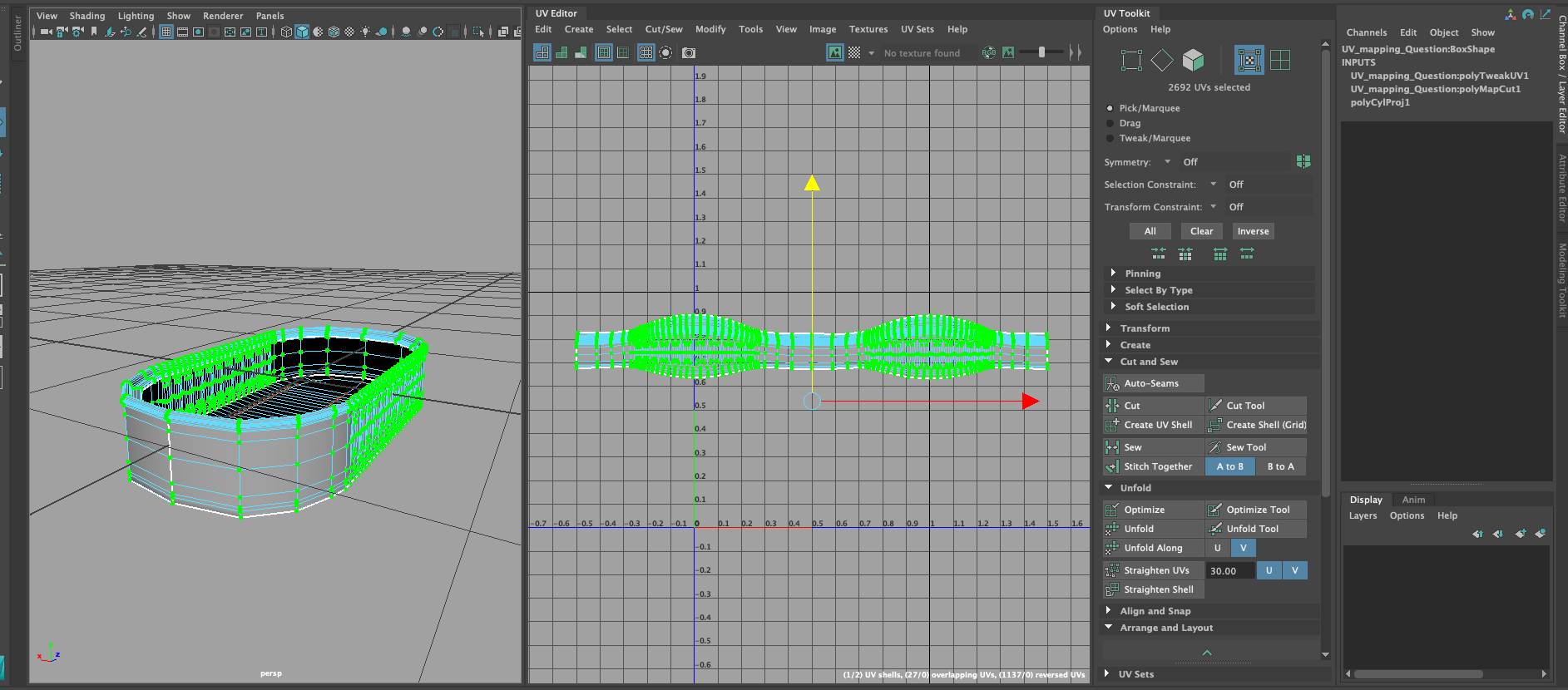This screenshot has height=690, width=1568.
Task: Select Pick/Marquee radio button
Action: tap(1110, 108)
